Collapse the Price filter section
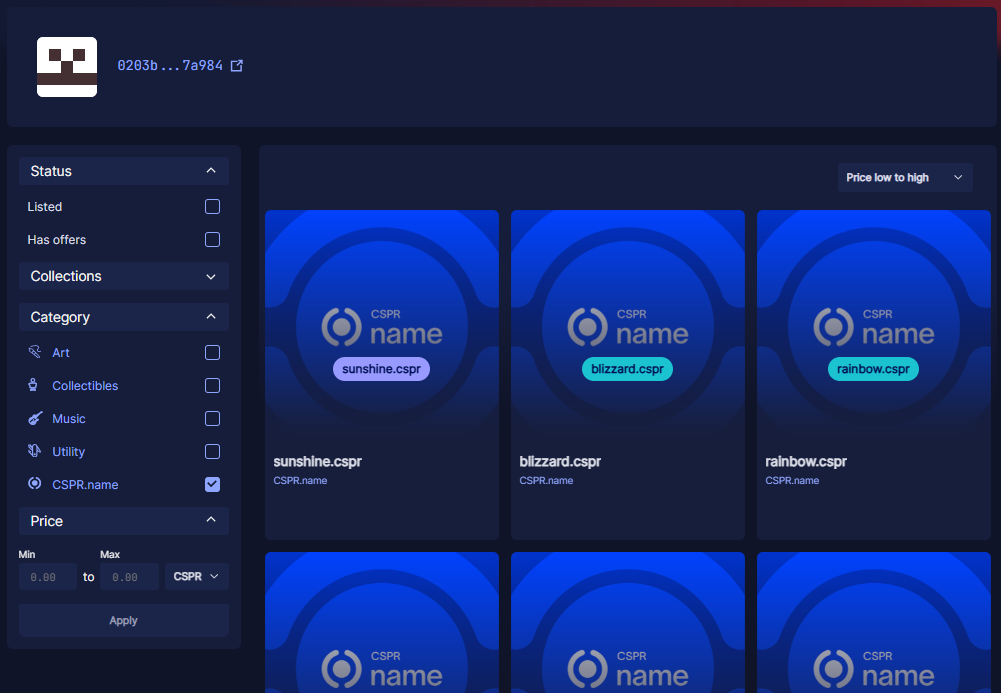The height and width of the screenshot is (693, 1001). pos(124,521)
